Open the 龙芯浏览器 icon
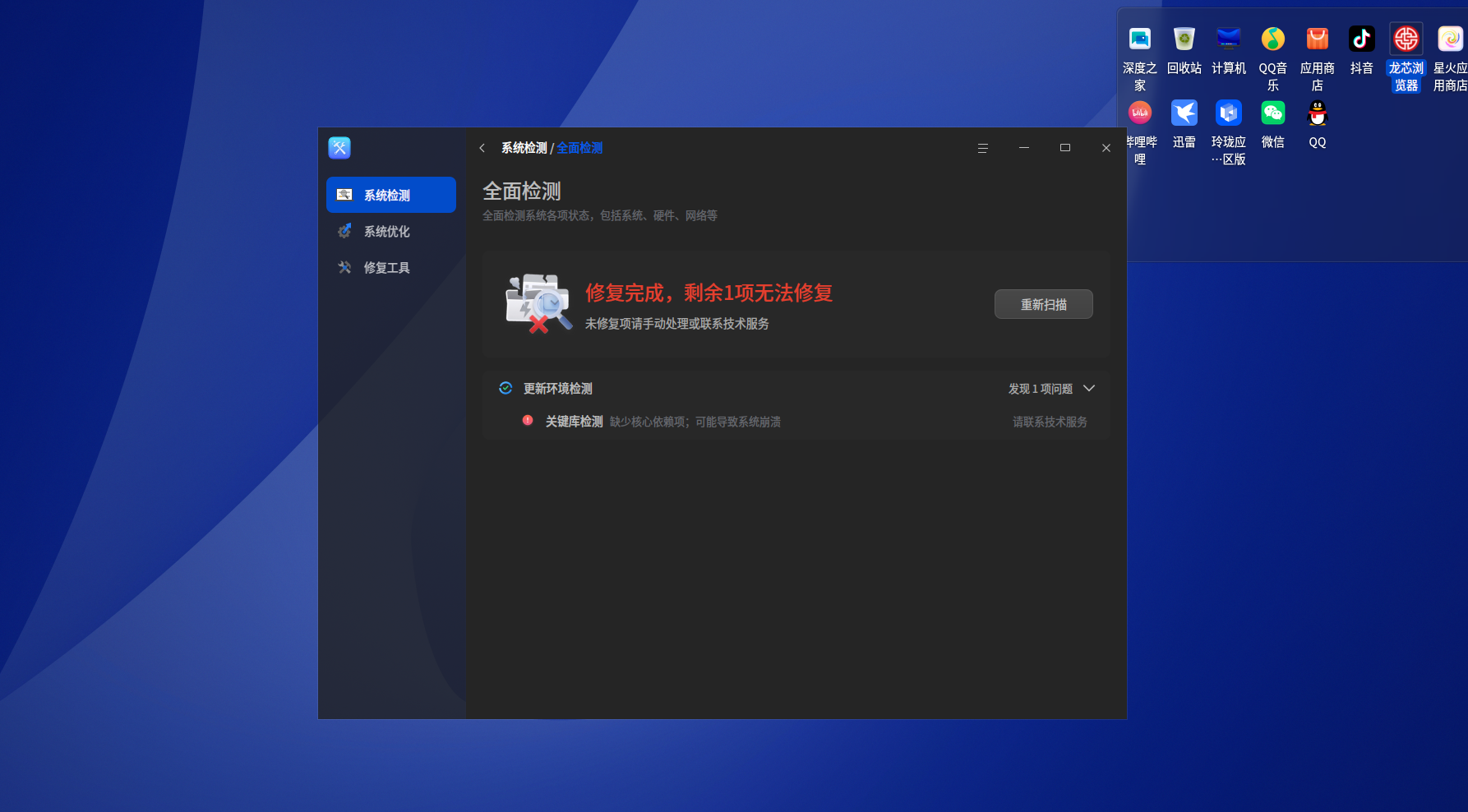Viewport: 1468px width, 812px height. click(x=1406, y=39)
